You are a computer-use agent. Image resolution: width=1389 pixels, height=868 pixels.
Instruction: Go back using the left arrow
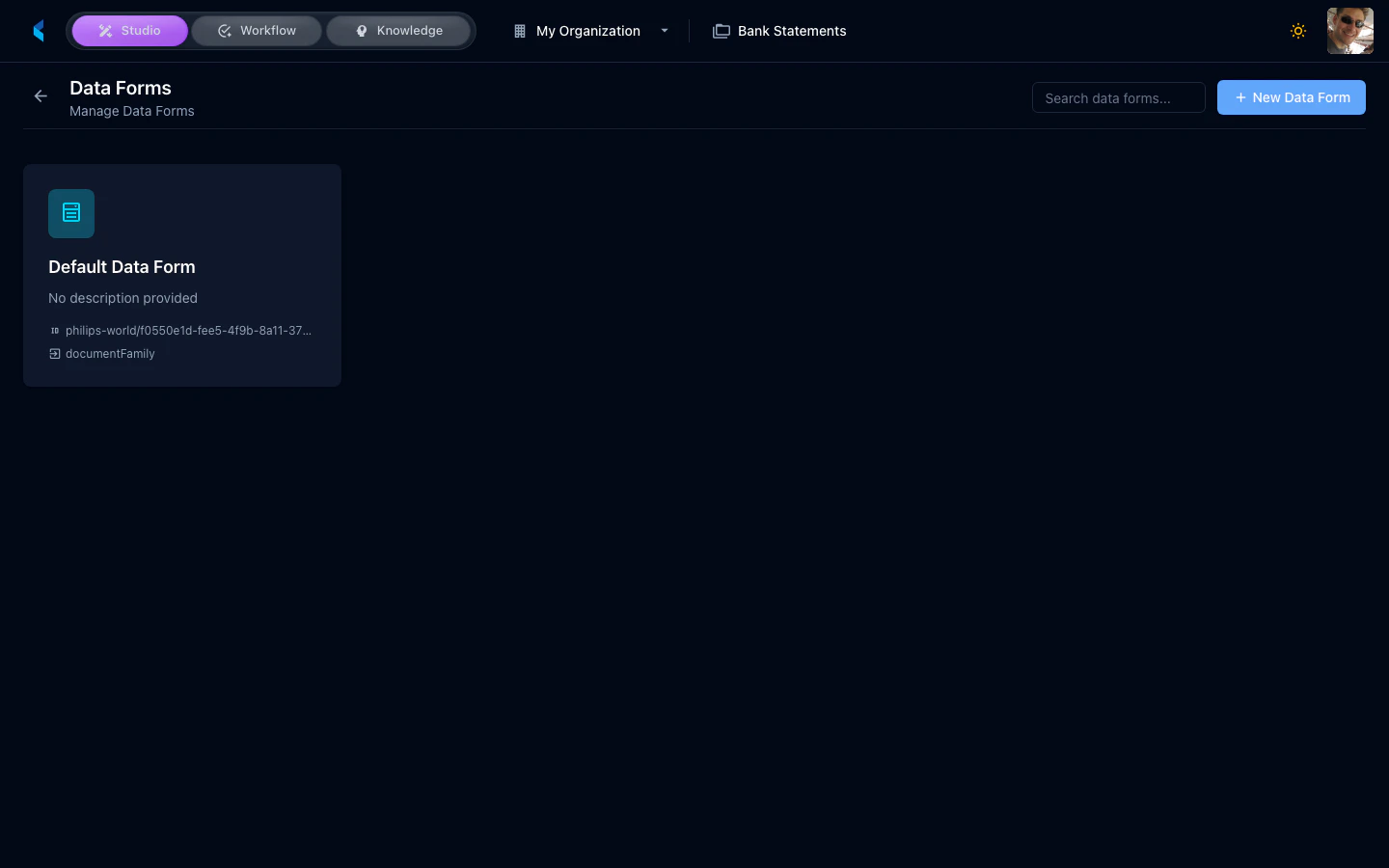(x=41, y=95)
